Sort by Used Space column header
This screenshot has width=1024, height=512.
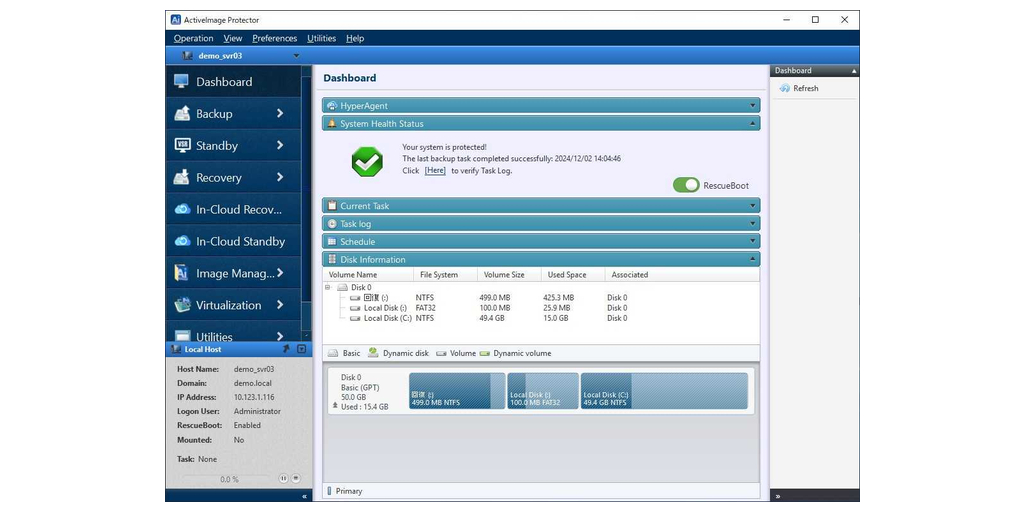(x=573, y=275)
